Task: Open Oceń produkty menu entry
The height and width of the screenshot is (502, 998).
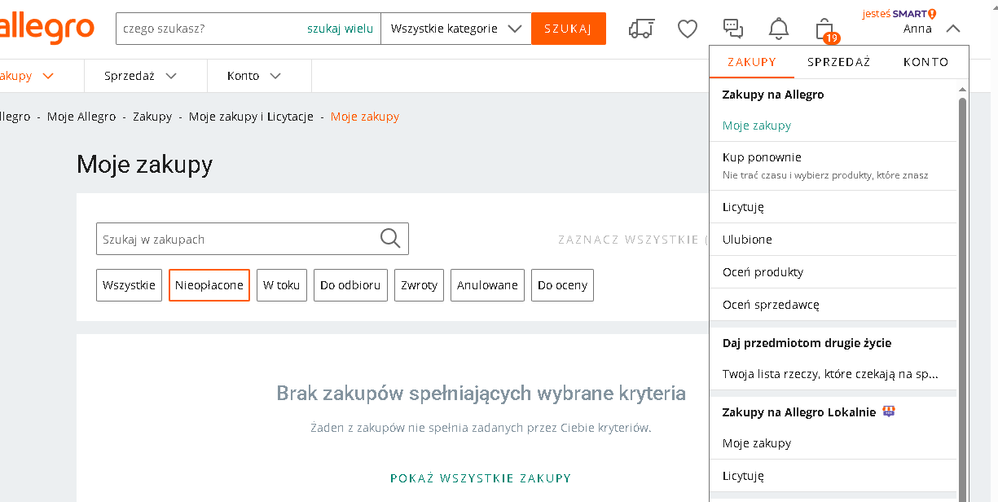Action: pyautogui.click(x=834, y=272)
